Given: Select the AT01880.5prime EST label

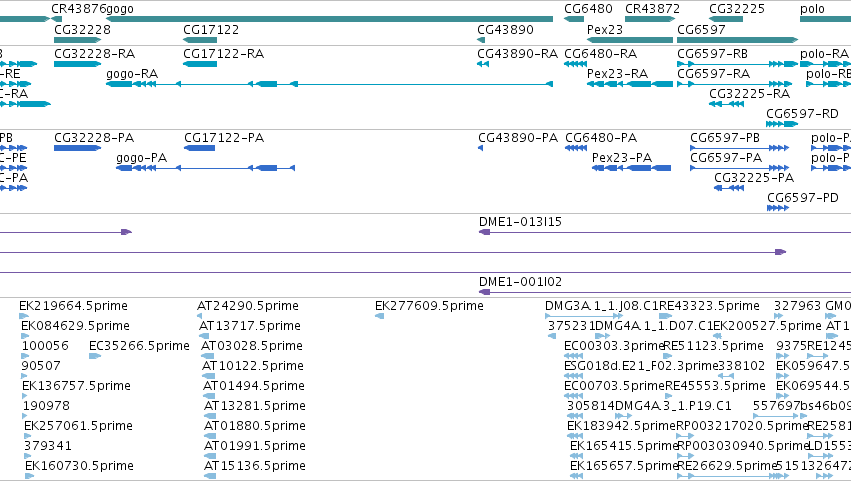Looking at the screenshot, I should pos(255,426).
